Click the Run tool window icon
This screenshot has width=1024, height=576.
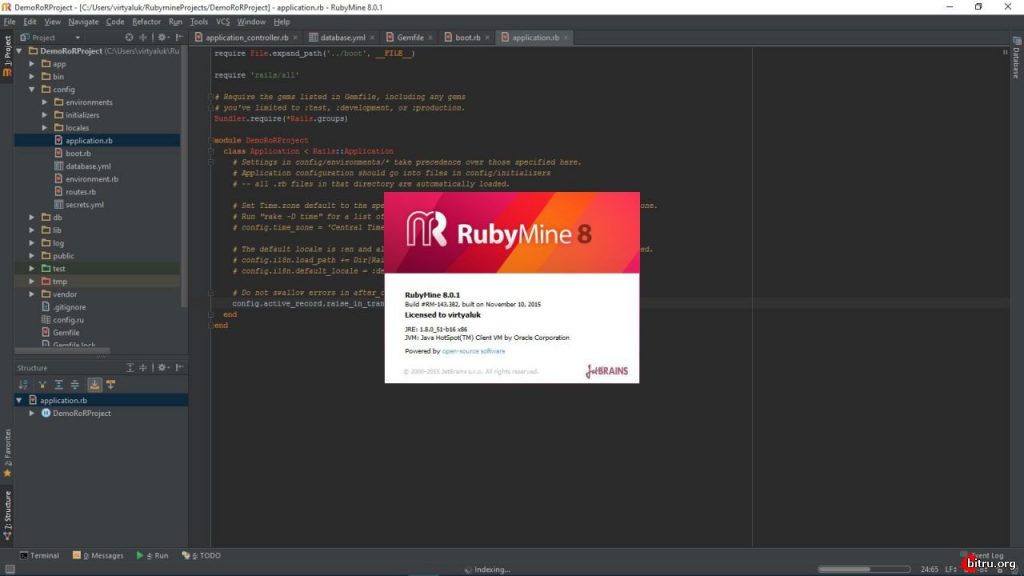[x=157, y=555]
